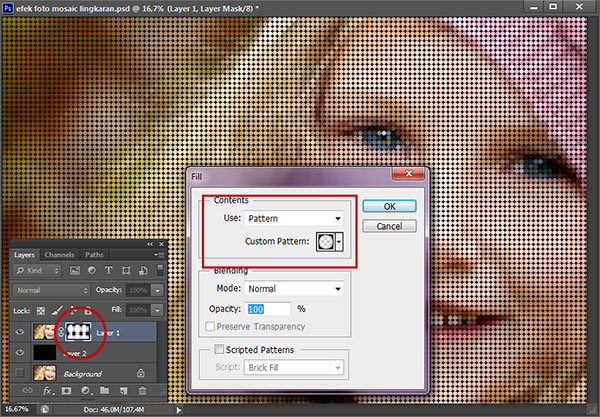Maximize the Photoshop document window

pos(553,7)
